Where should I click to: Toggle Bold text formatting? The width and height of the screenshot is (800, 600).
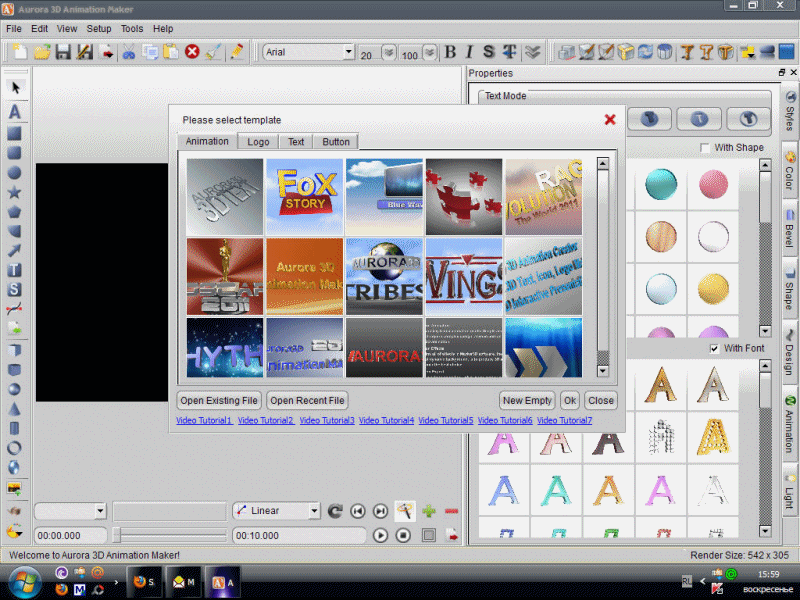point(450,52)
